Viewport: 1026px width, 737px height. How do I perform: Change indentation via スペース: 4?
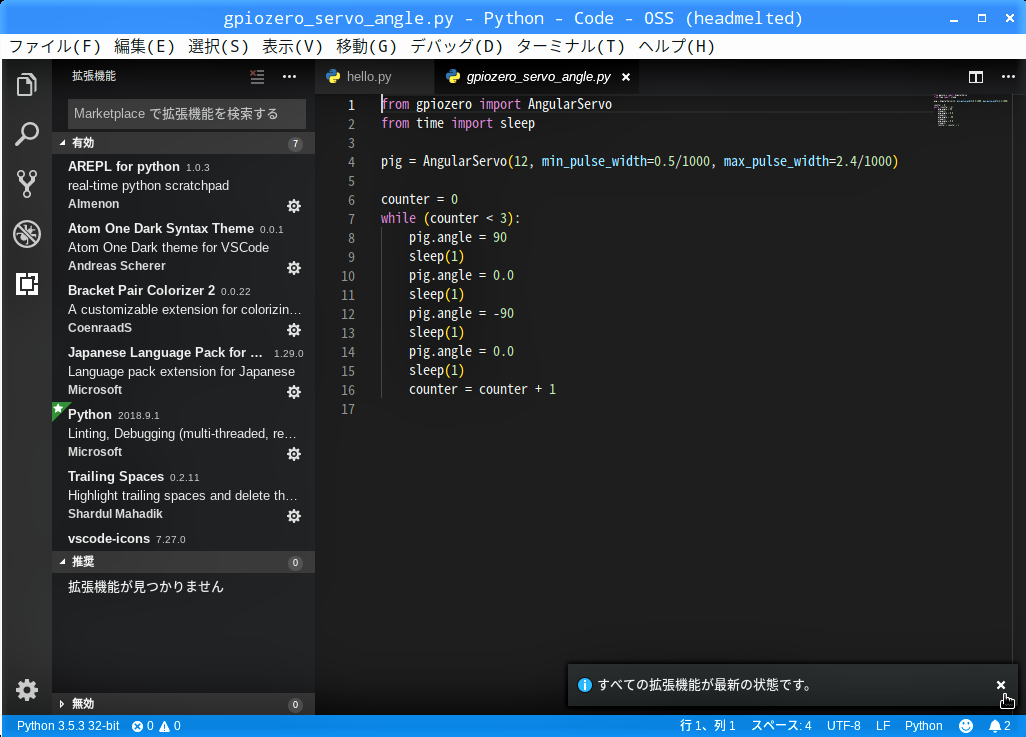781,726
